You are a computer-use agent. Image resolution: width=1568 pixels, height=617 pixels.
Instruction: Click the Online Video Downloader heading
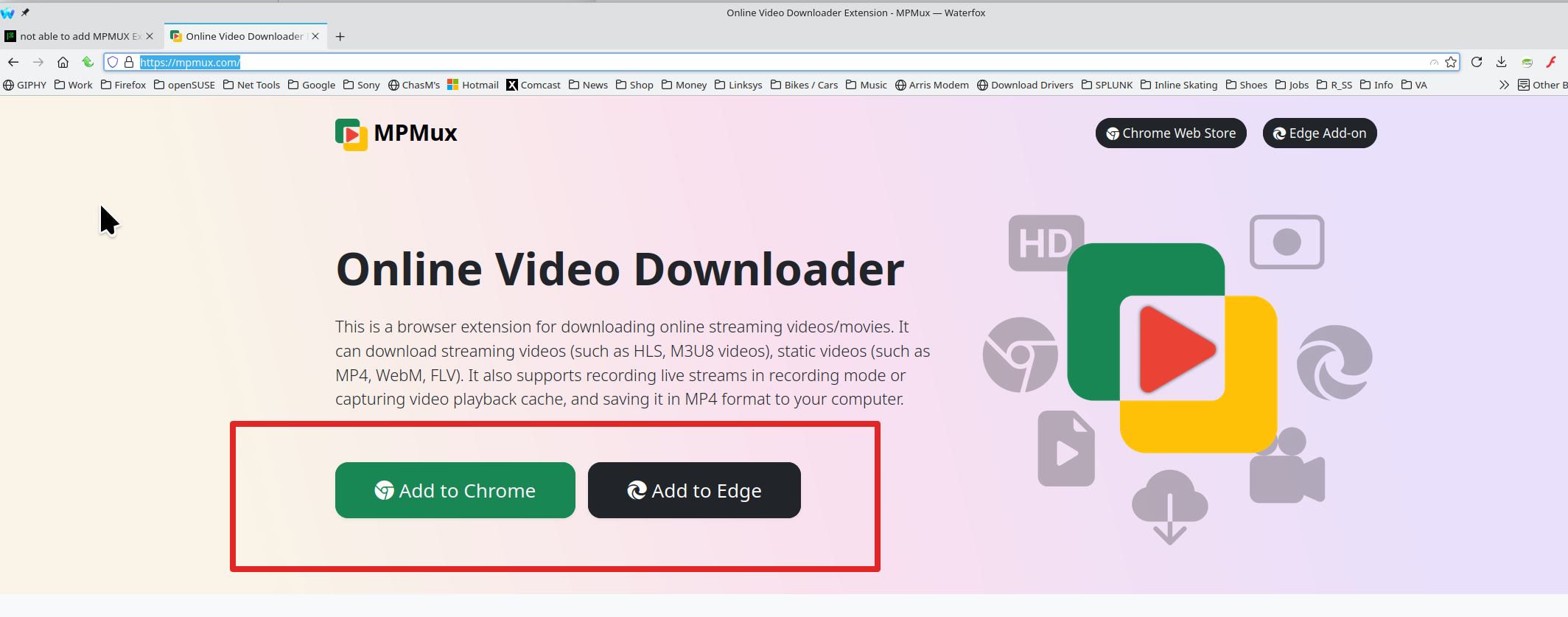(x=620, y=269)
